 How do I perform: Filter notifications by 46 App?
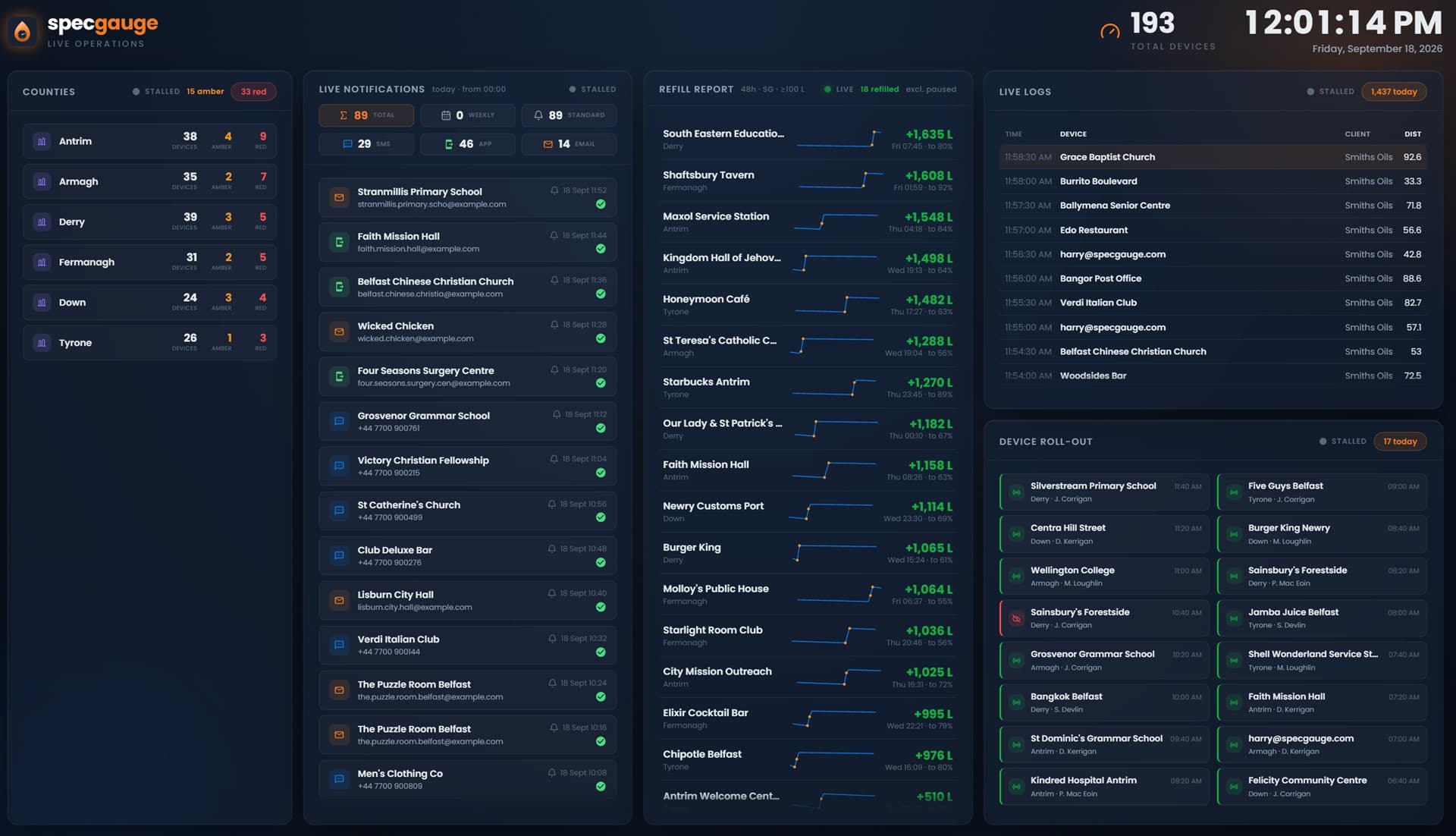coord(467,144)
